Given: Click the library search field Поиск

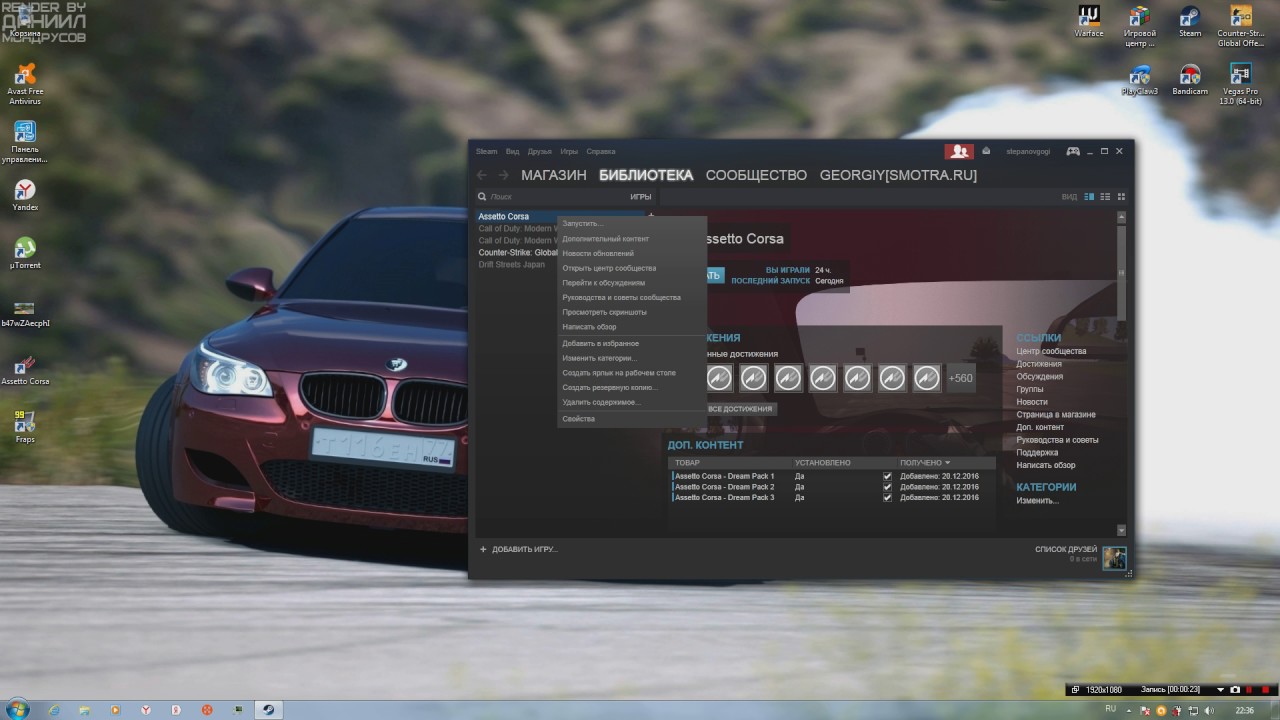Looking at the screenshot, I should coord(550,197).
